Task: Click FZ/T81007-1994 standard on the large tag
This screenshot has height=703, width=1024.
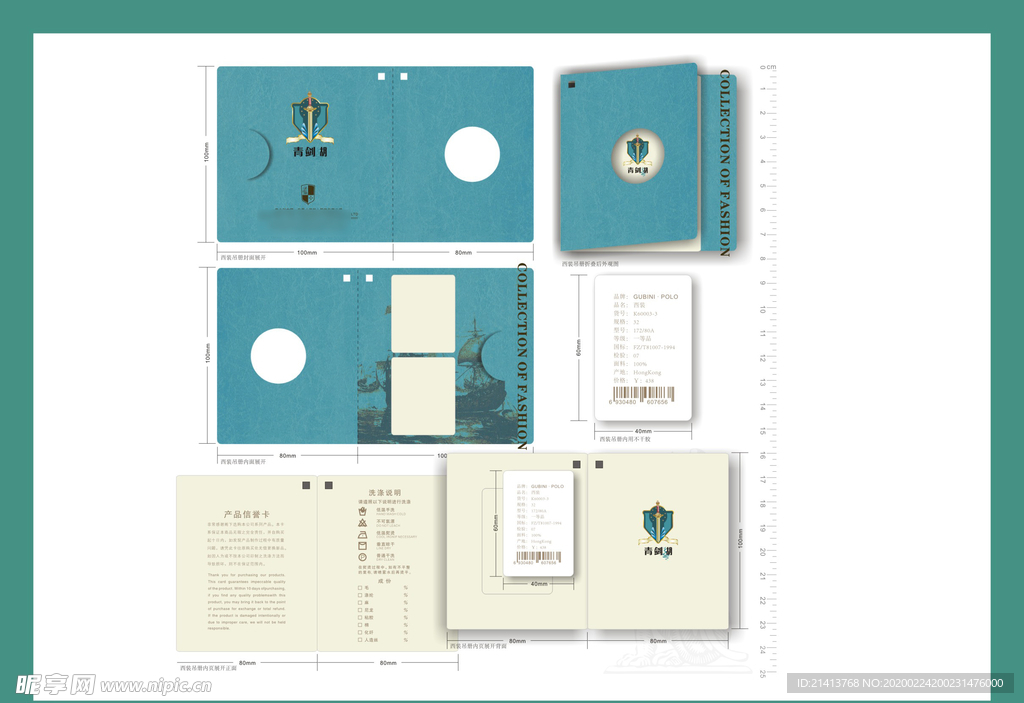Action: (654, 347)
